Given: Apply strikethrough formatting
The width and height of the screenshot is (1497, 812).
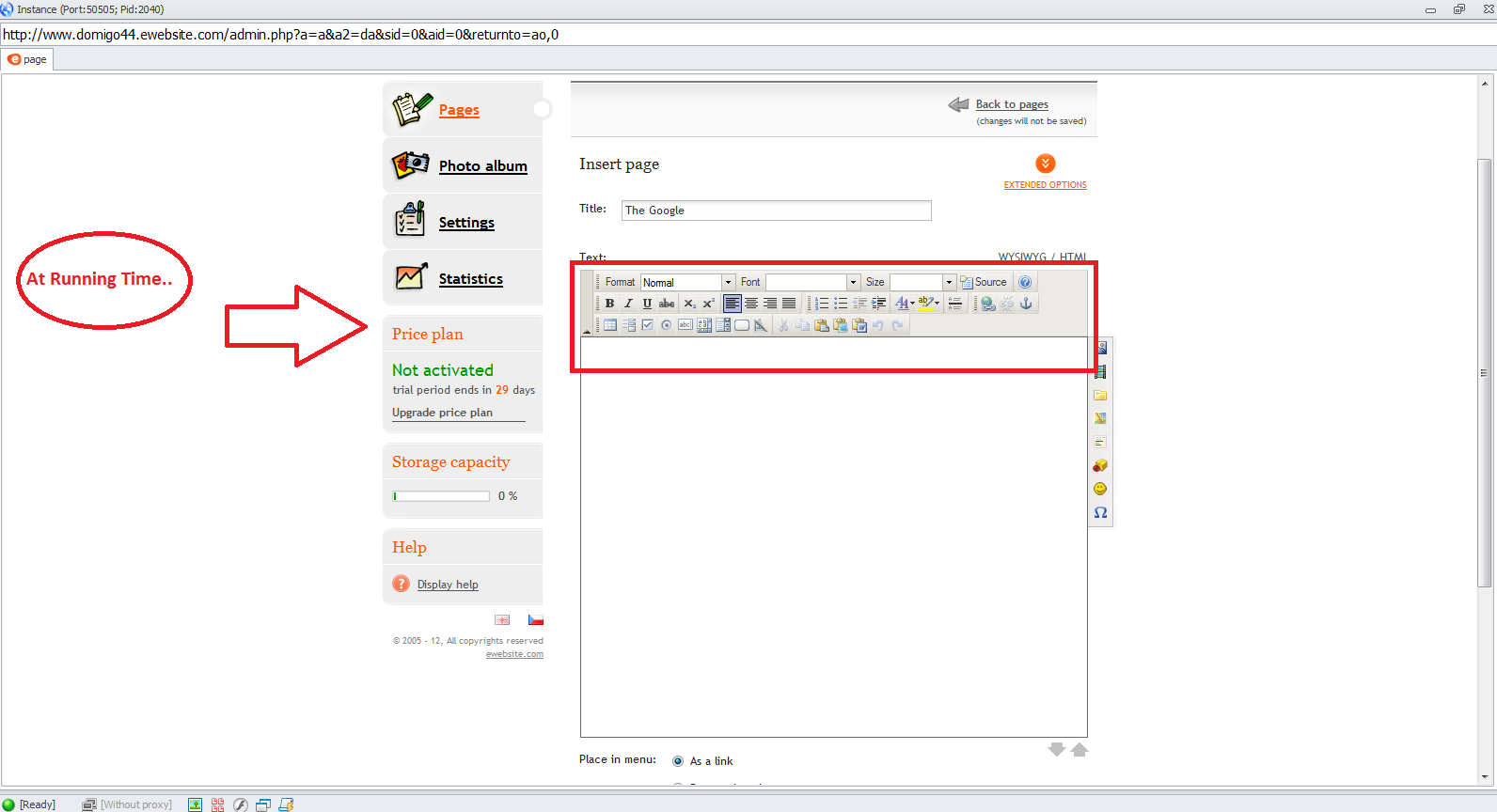Looking at the screenshot, I should click(667, 304).
